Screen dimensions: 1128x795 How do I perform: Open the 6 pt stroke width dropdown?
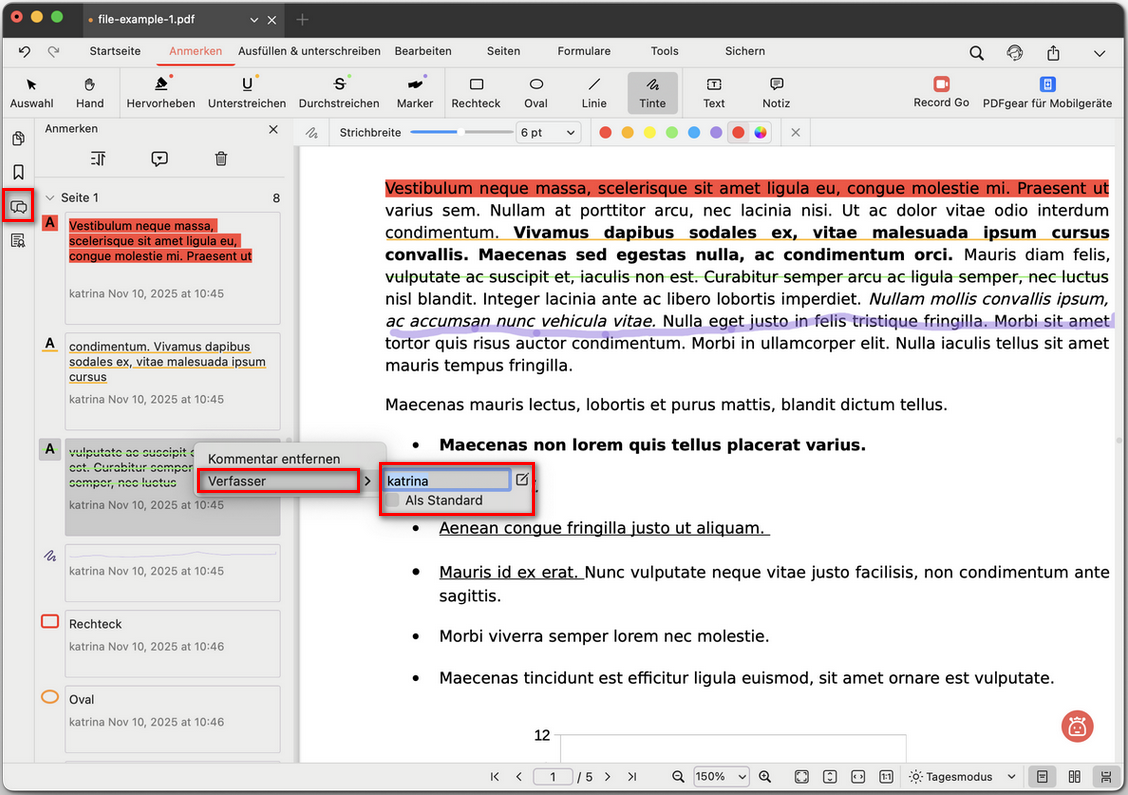click(x=548, y=133)
